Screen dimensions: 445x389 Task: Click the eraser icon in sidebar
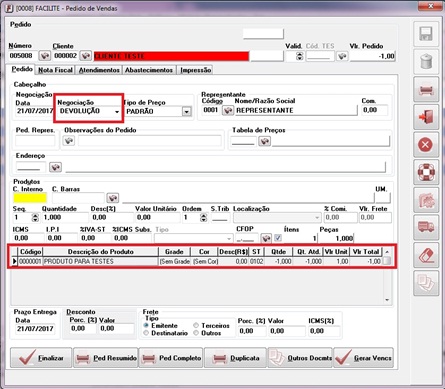(426, 255)
